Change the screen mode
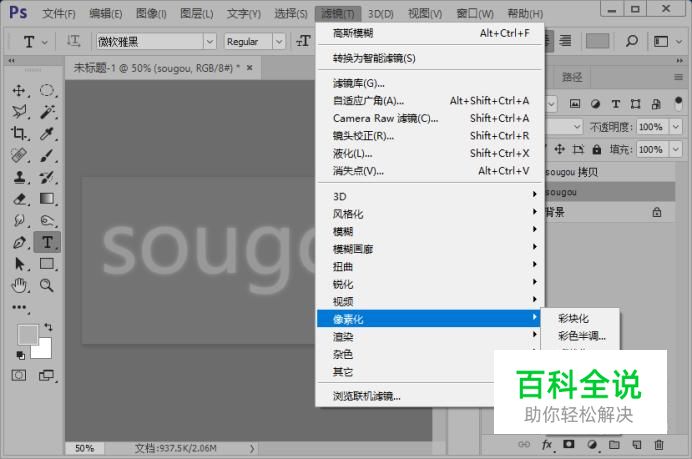This screenshot has width=692, height=459. [x=46, y=375]
